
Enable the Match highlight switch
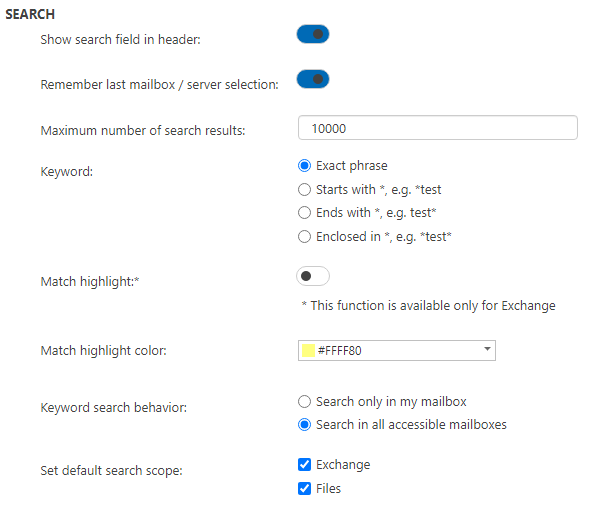pos(313,276)
